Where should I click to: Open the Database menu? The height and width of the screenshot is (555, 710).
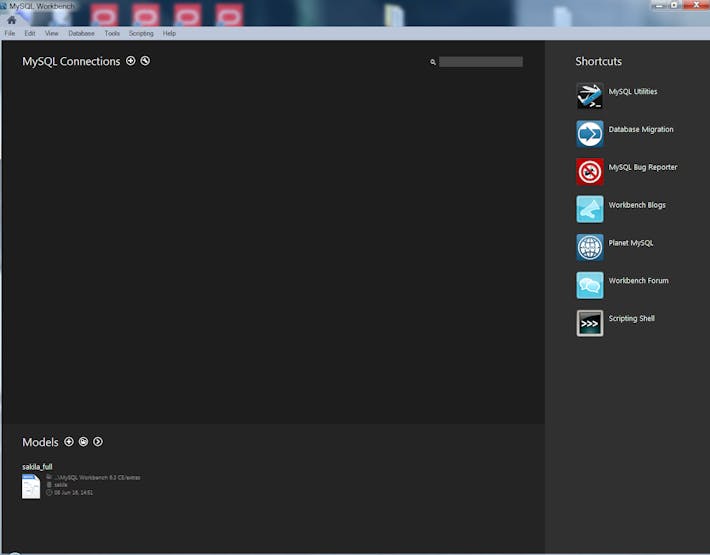click(x=82, y=33)
